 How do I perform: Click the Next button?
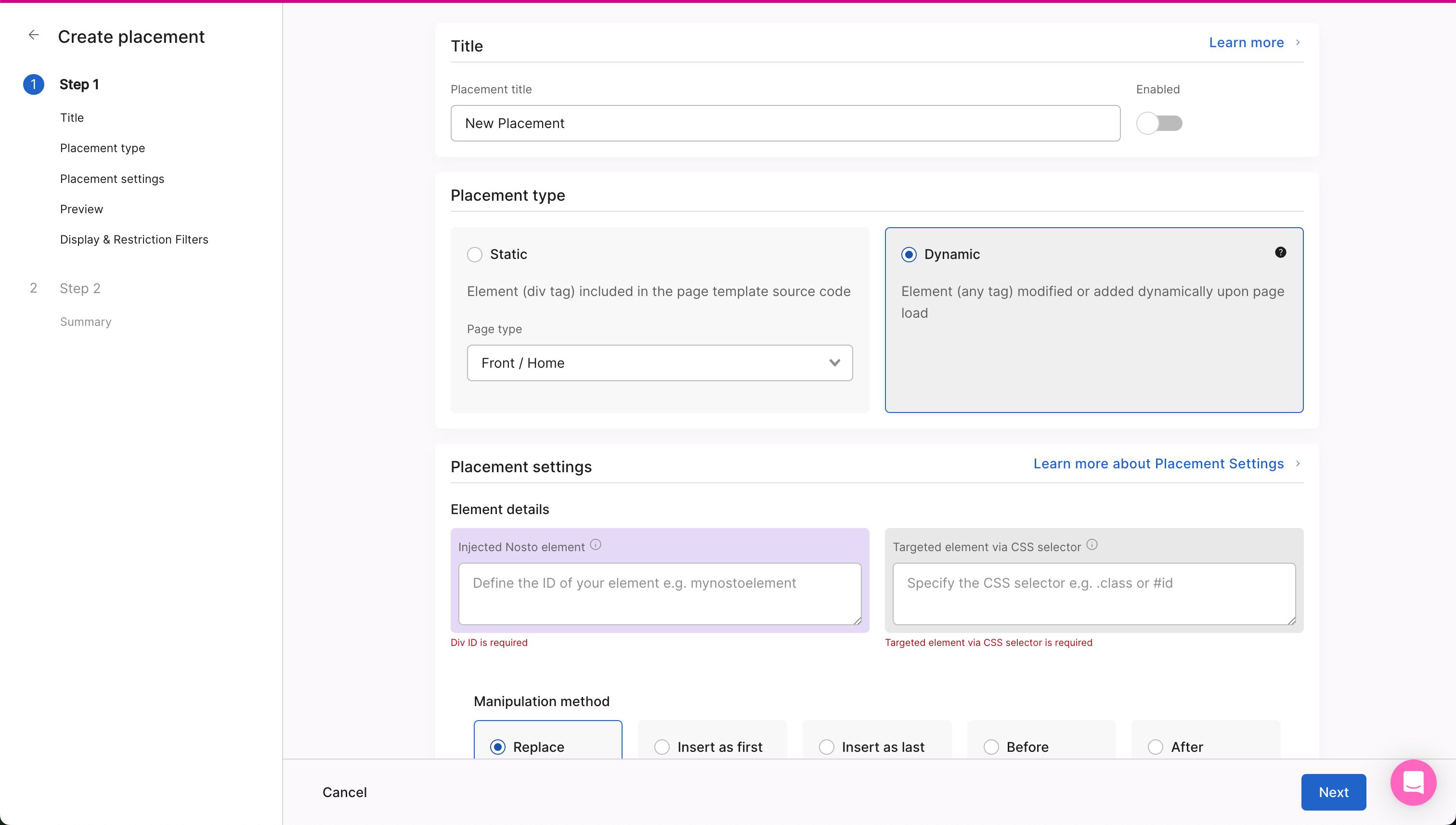pos(1332,792)
